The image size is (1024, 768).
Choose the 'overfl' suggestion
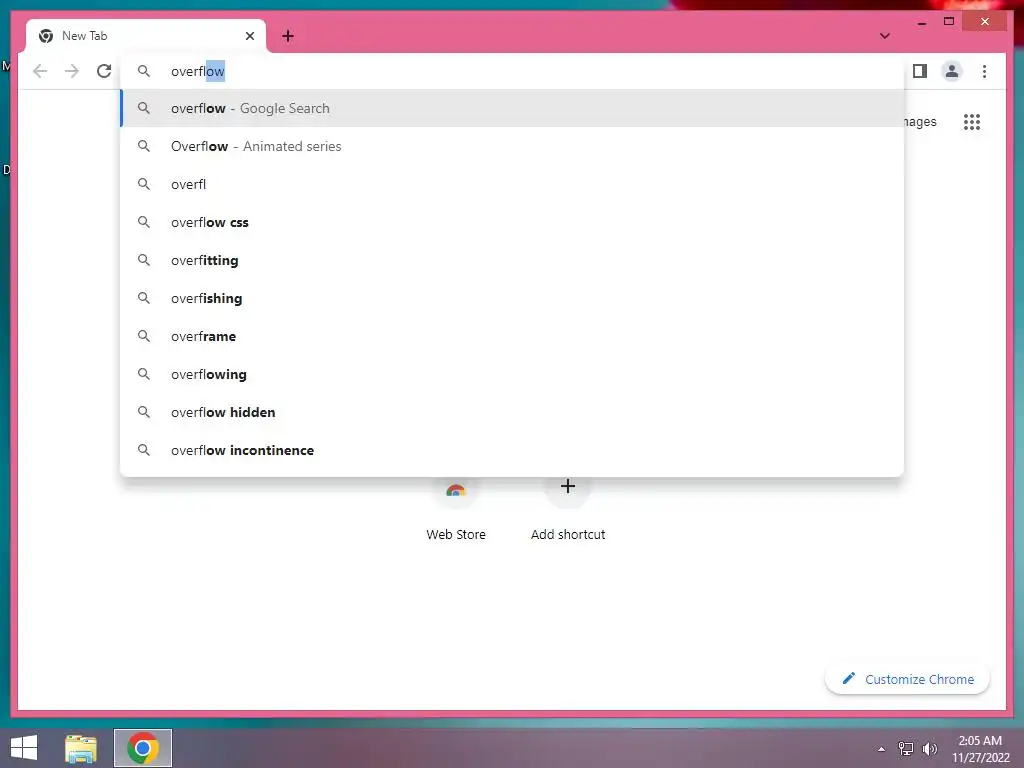pos(513,184)
